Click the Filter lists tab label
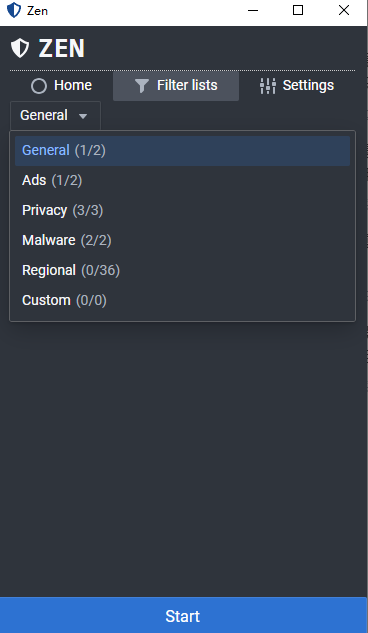 187,85
